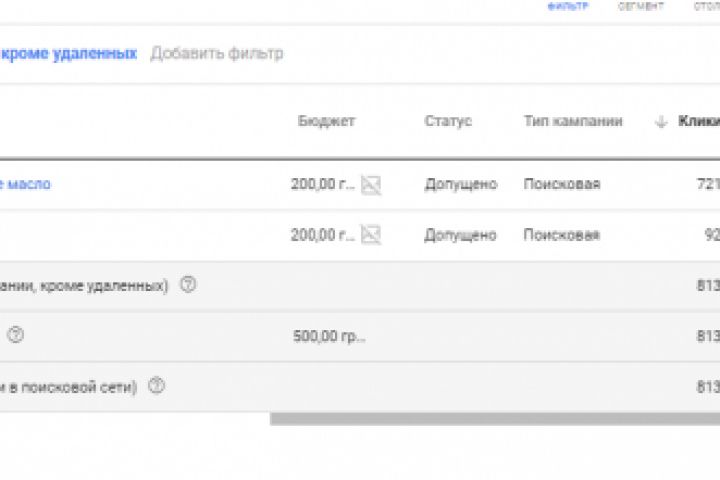Open help icon in 500,00 гр. row
This screenshot has height=480, width=720.
pyautogui.click(x=15, y=336)
